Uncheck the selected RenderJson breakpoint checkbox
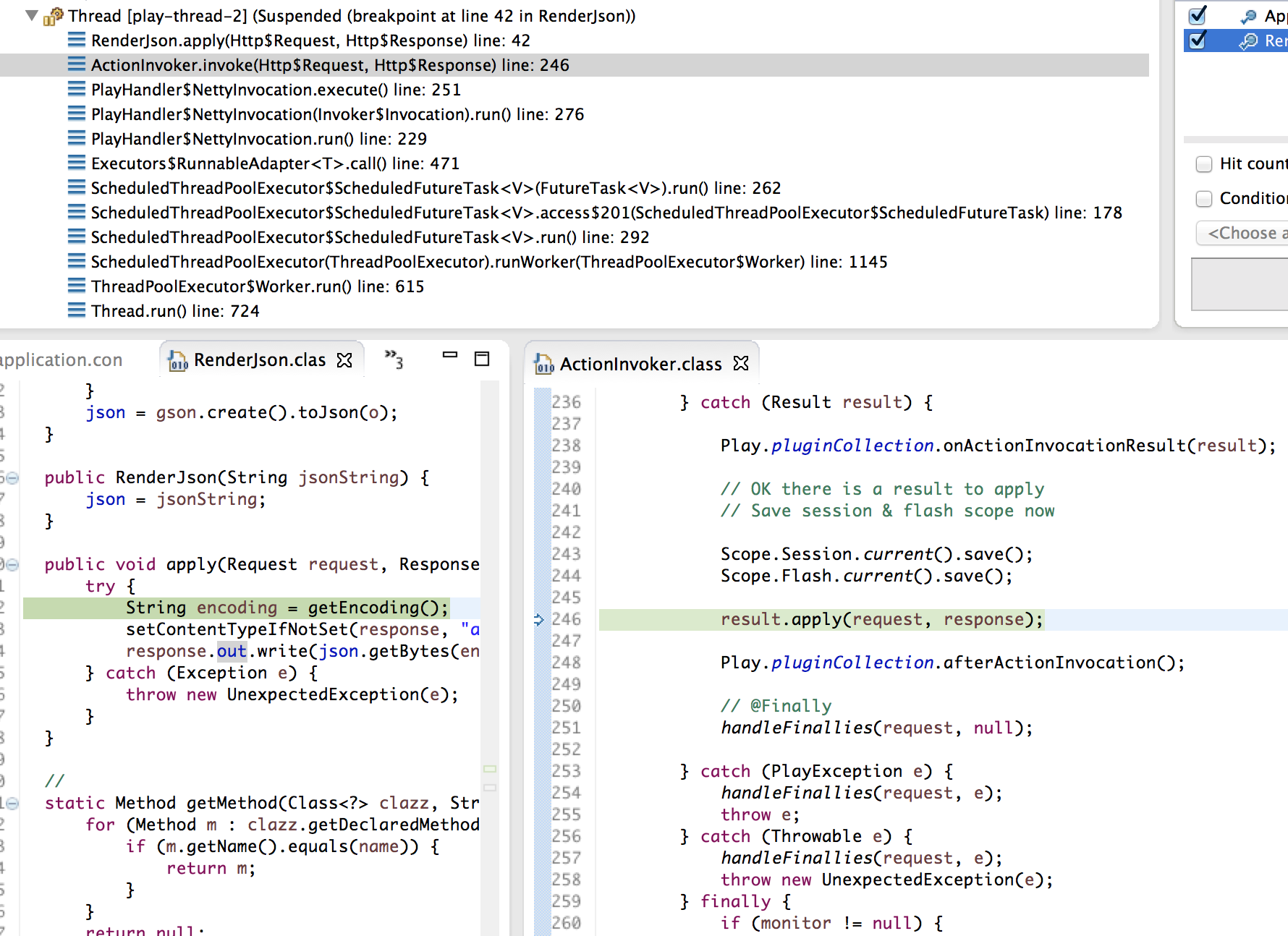The width and height of the screenshot is (1288, 936). coord(1198,40)
